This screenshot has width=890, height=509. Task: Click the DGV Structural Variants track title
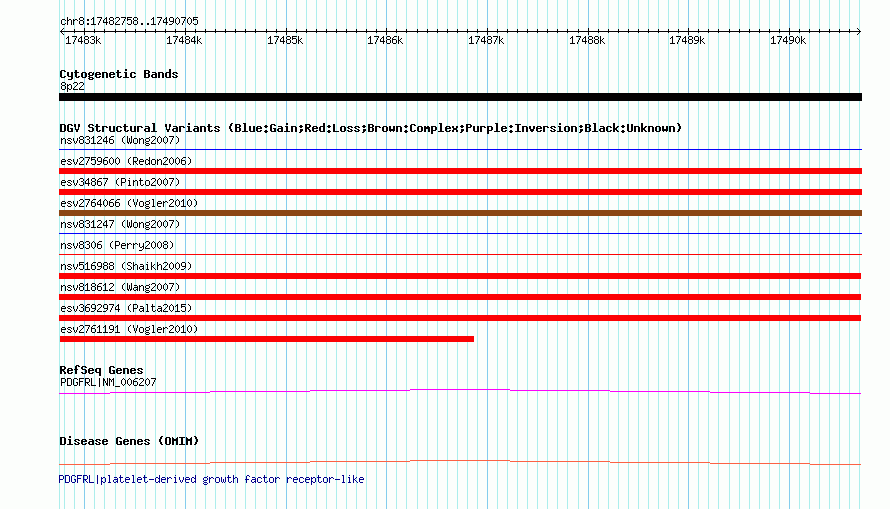[371, 128]
